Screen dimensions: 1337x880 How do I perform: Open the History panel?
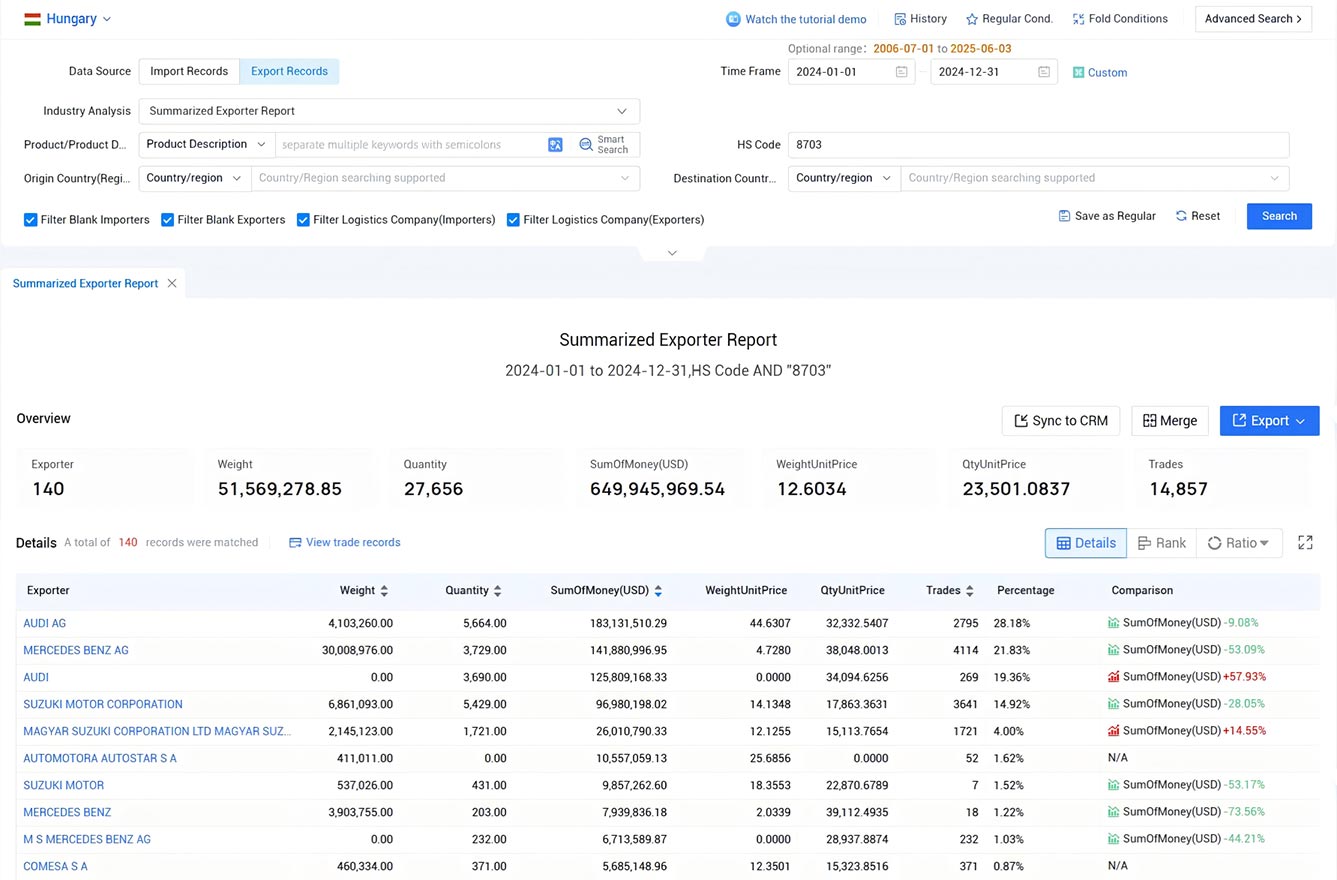[919, 18]
